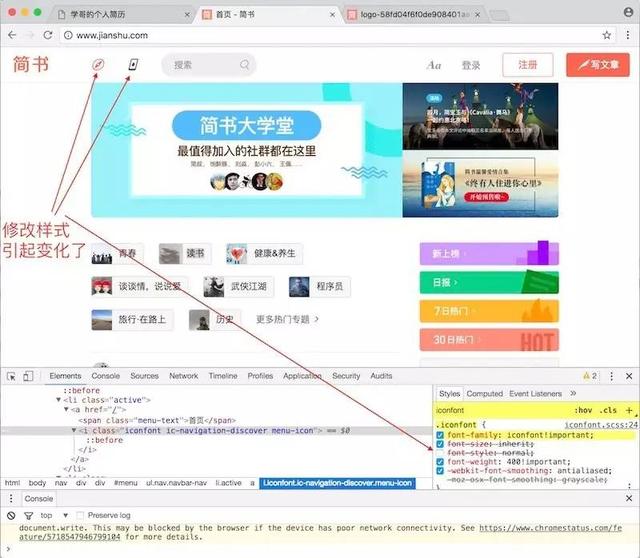This screenshot has height=558, width=640.
Task: Open the iconfont.scss:24 source link
Action: [x=601, y=425]
